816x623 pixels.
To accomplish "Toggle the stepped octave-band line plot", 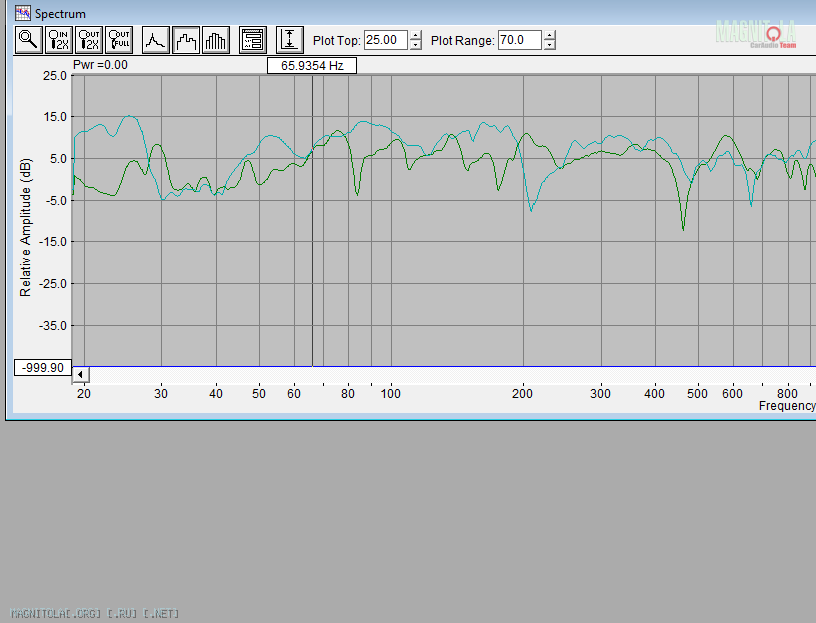I will tap(186, 40).
